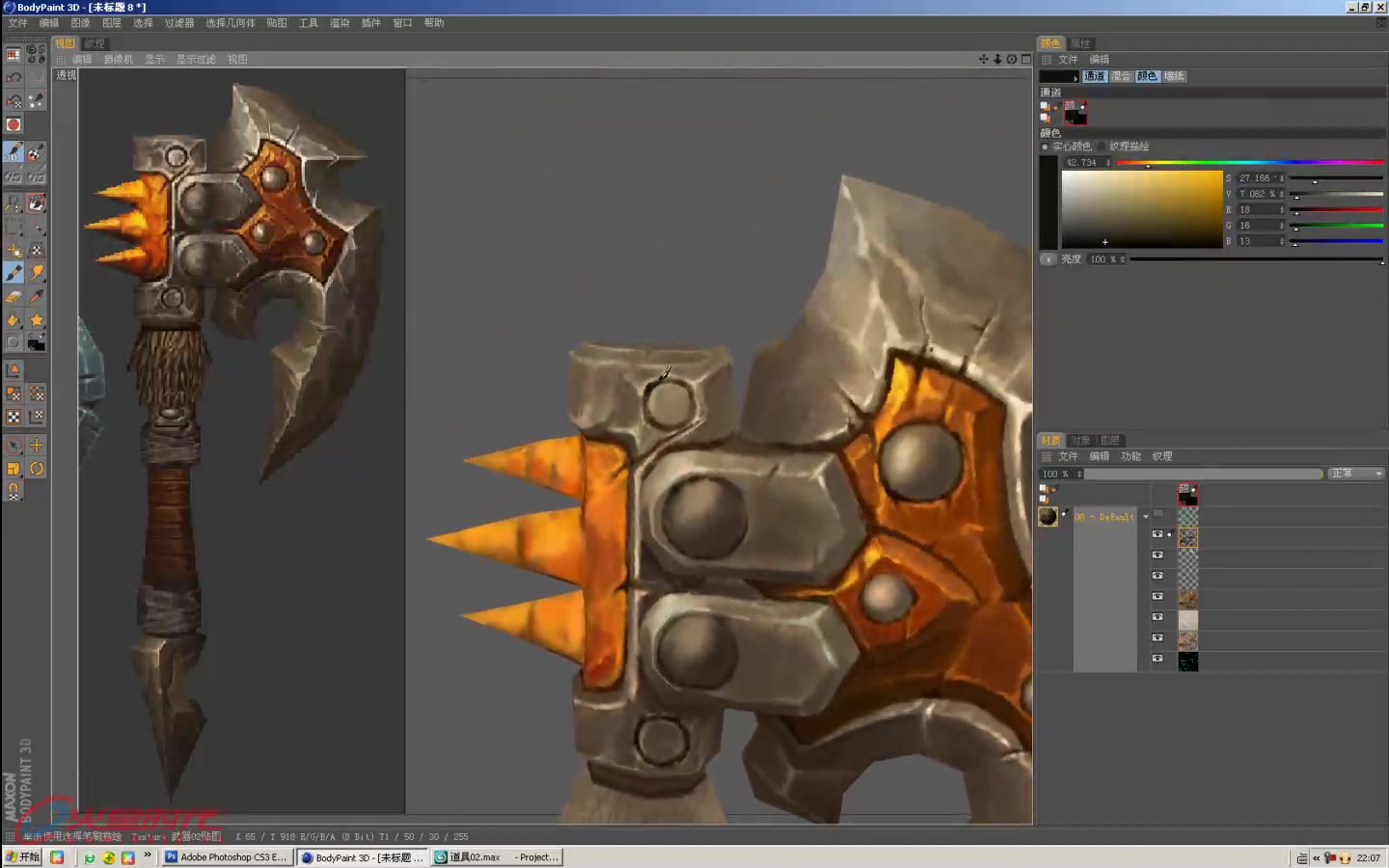This screenshot has width=1389, height=868.
Task: Click the 墙纸 button in color panel
Action: pos(1174,76)
